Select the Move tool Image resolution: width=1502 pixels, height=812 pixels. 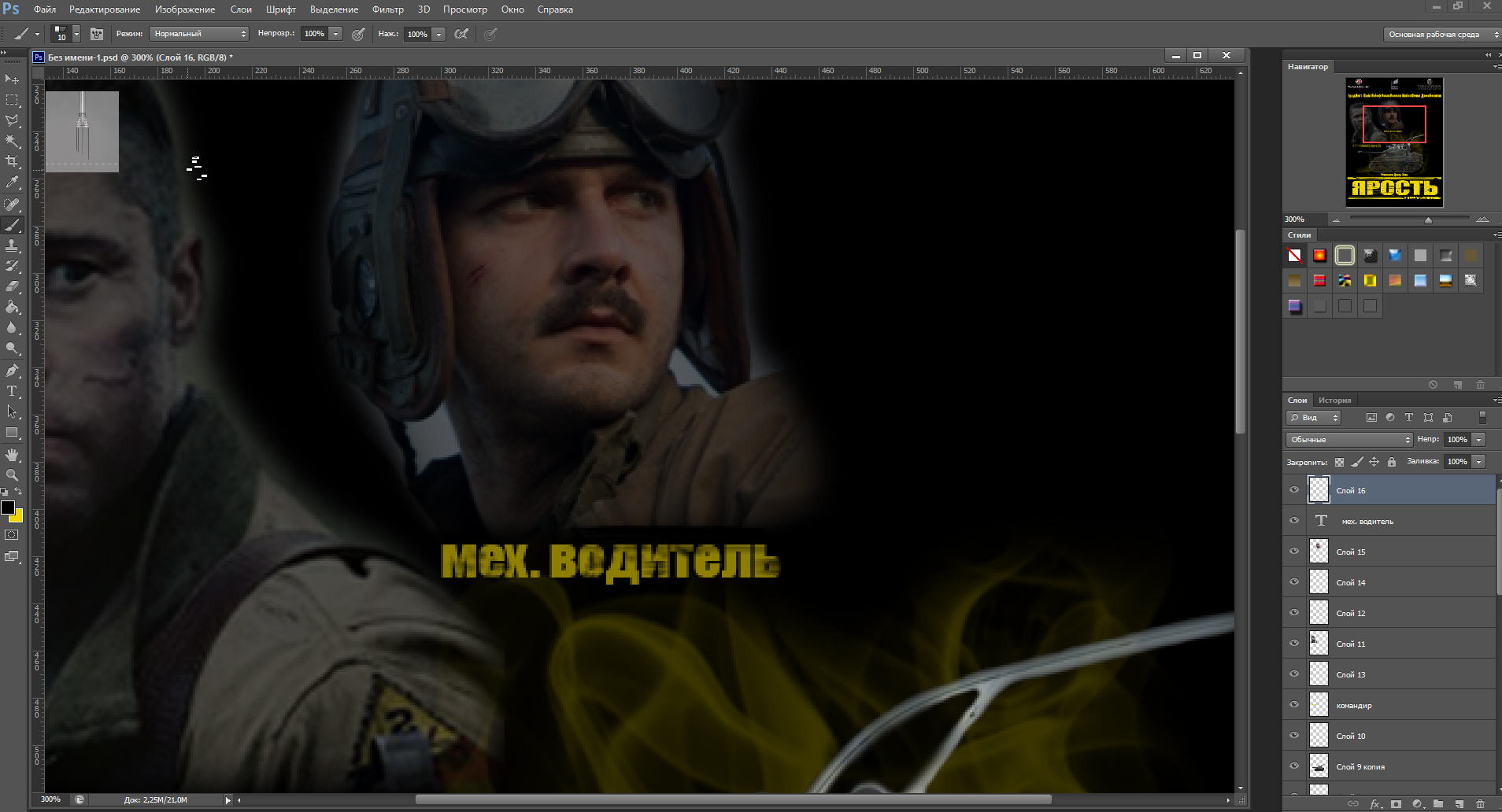[x=12, y=79]
